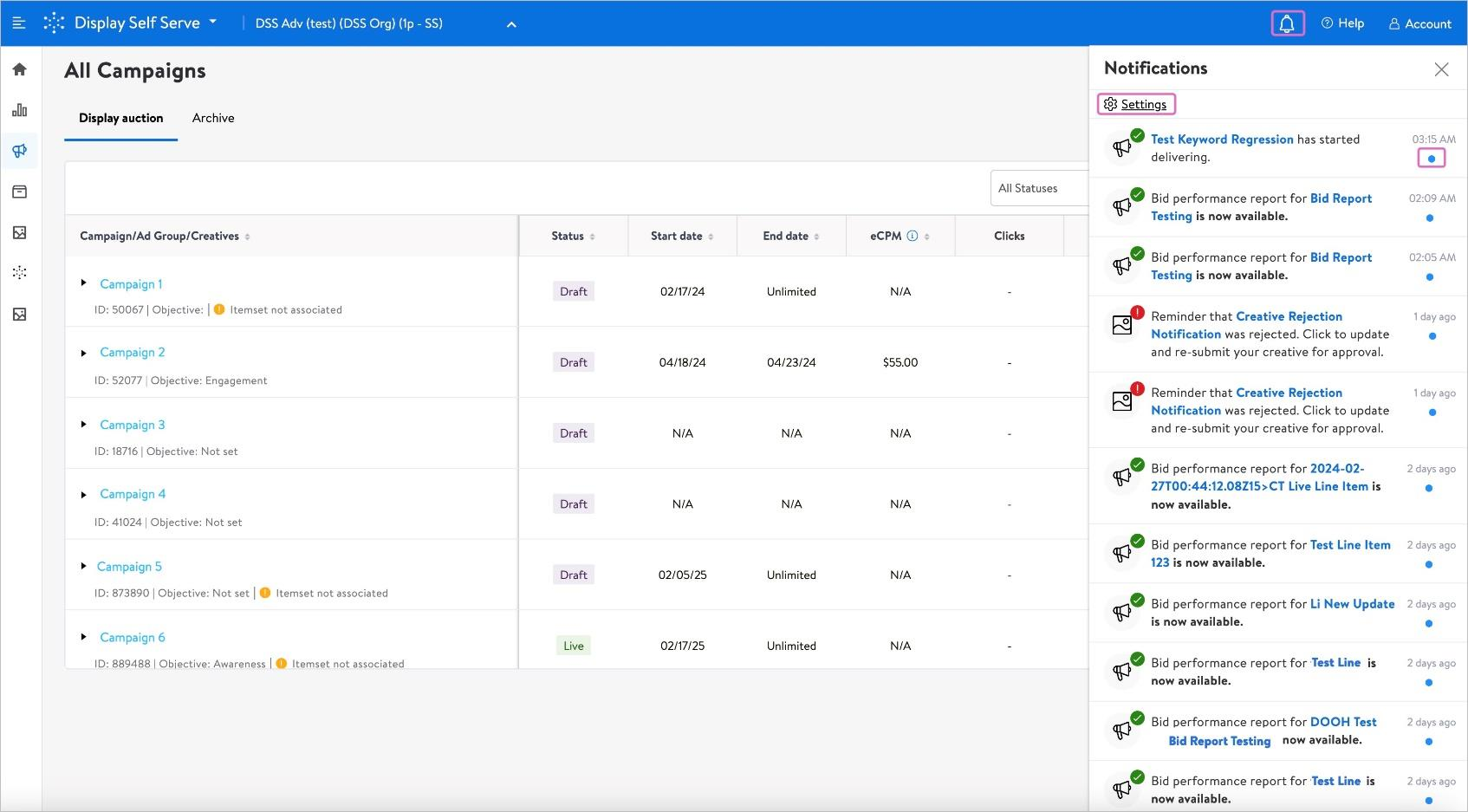Toggle unread dot on Li New Update notification

point(1428,624)
